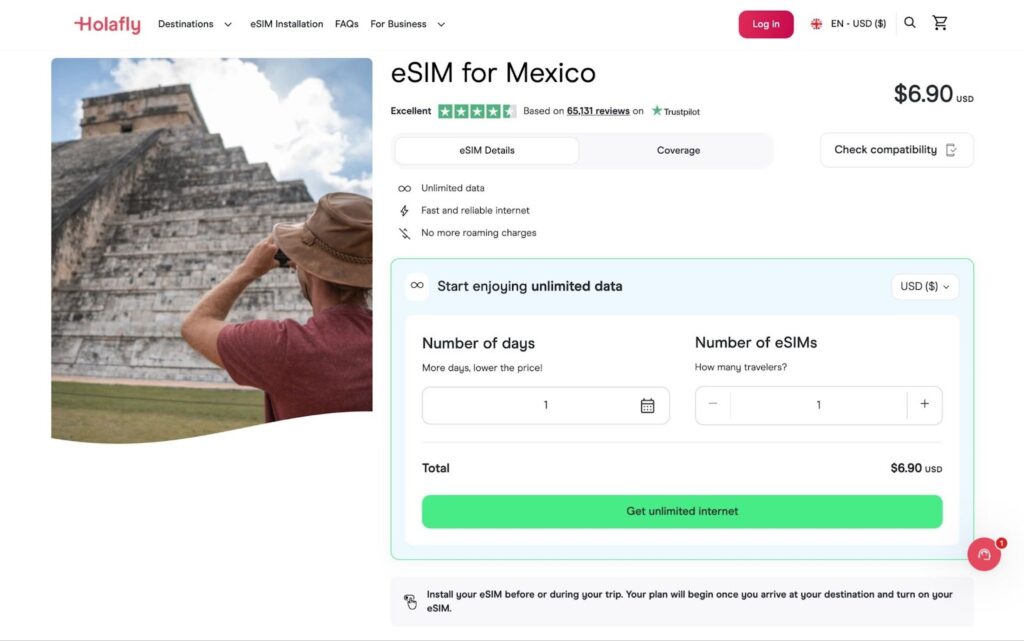Image resolution: width=1024 pixels, height=641 pixels.
Task: Click the calendar icon in Number of days
Action: tap(650, 405)
